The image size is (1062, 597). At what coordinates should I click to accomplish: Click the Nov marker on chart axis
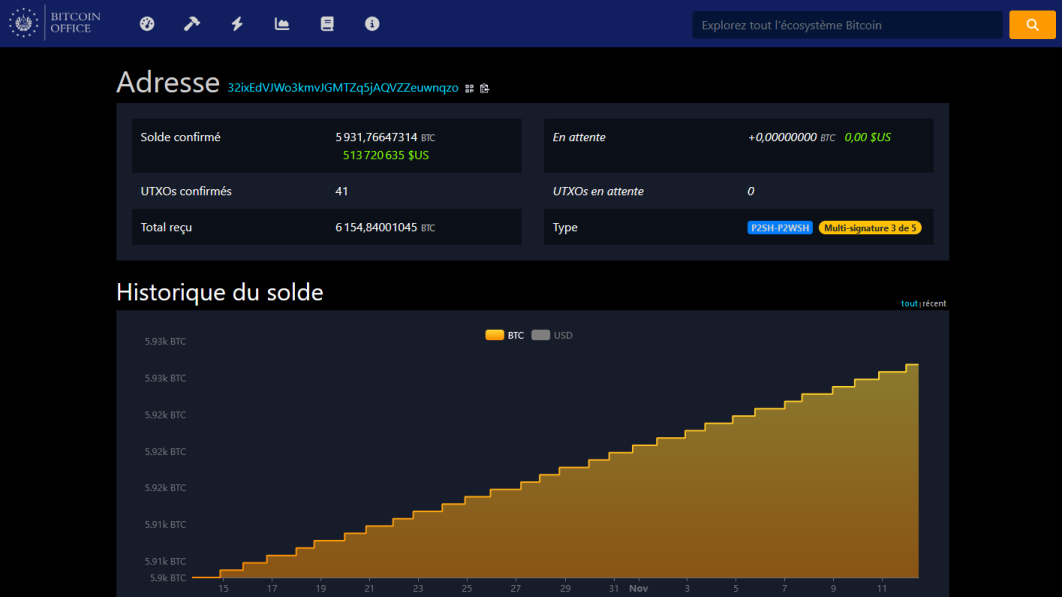pyautogui.click(x=638, y=588)
